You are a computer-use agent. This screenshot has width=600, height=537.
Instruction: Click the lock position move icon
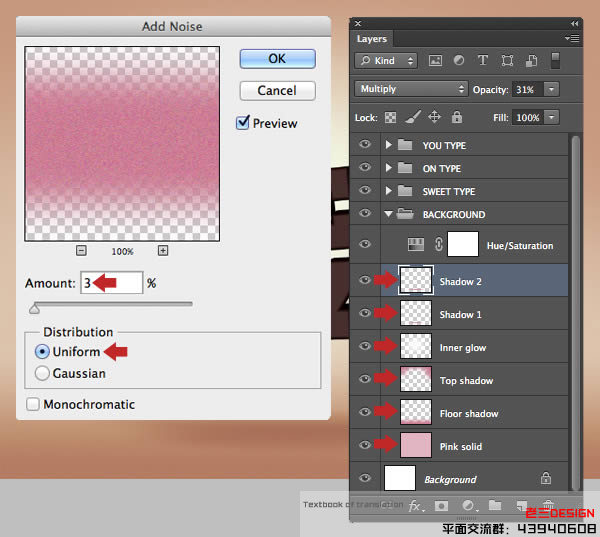[x=435, y=117]
